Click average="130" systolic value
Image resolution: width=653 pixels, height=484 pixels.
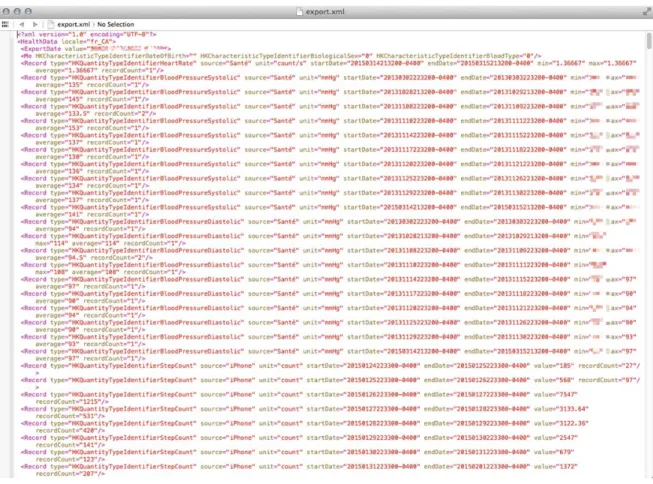click(x=59, y=157)
